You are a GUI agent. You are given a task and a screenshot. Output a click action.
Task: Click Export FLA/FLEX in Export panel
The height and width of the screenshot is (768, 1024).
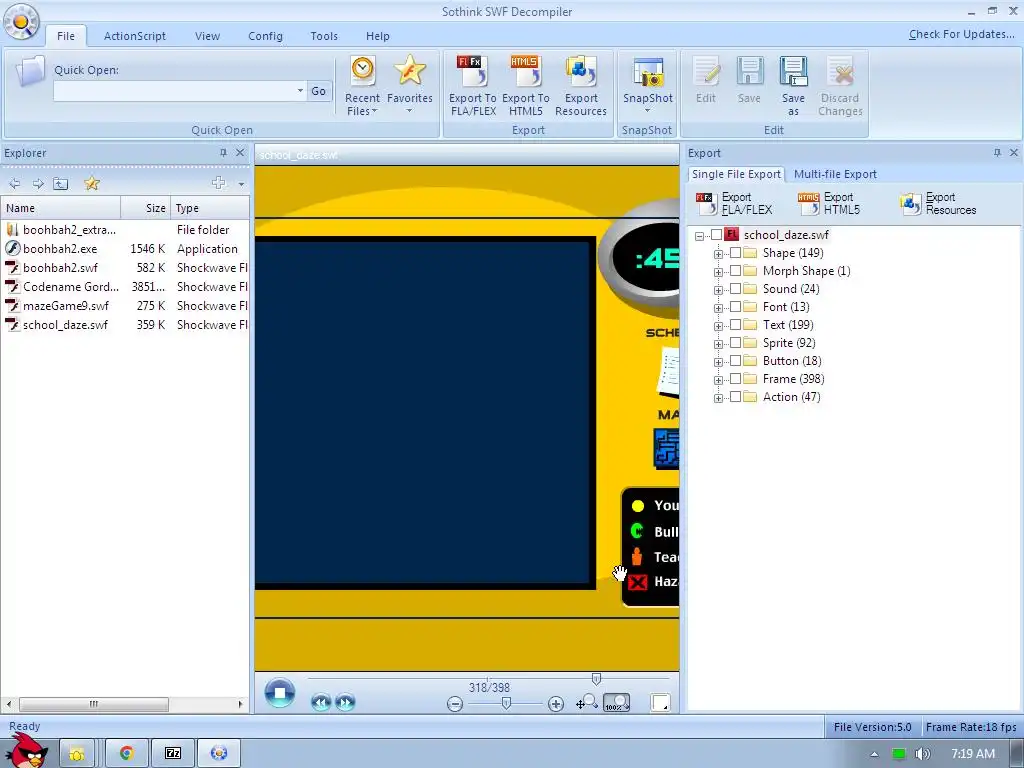tap(734, 203)
